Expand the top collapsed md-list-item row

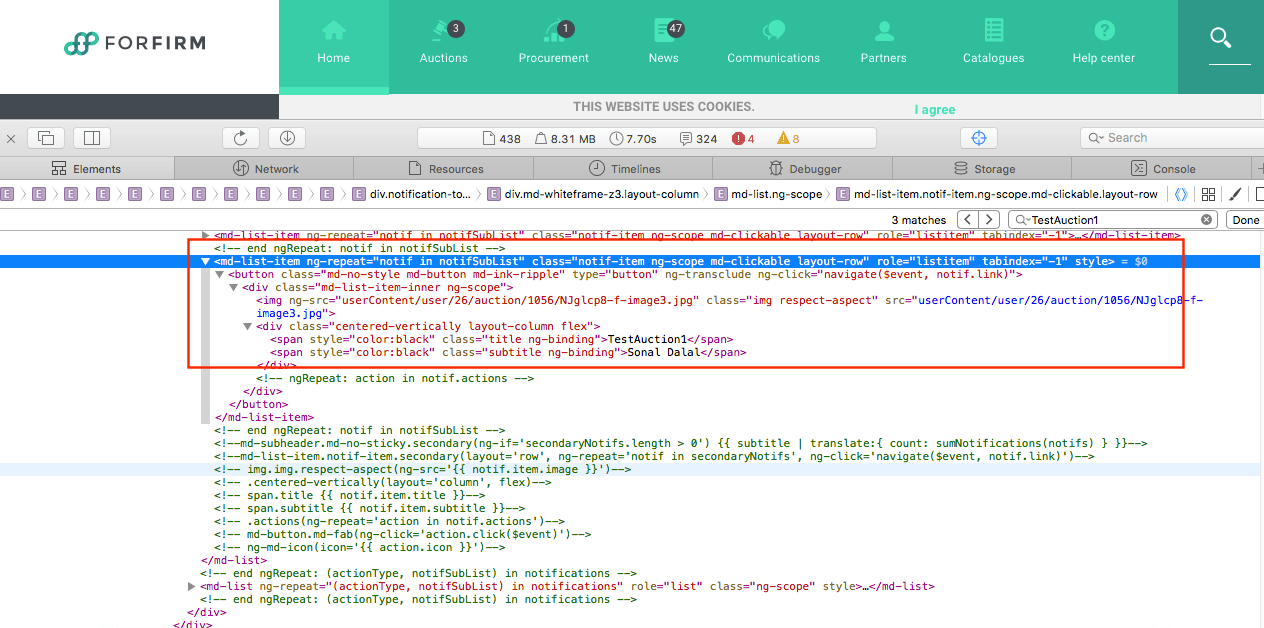[x=206, y=235]
